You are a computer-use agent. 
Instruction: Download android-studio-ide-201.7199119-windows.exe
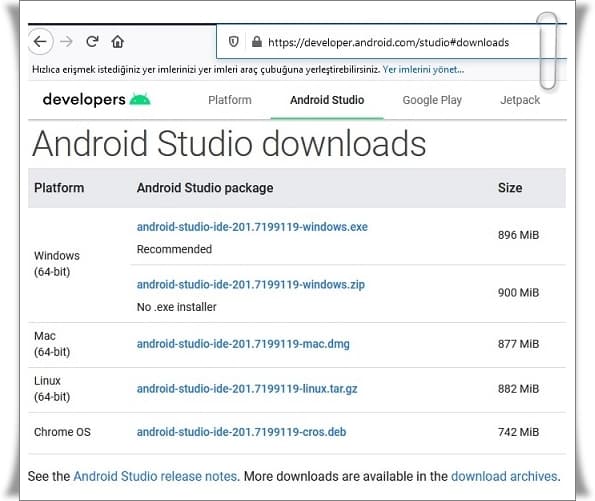tap(252, 227)
